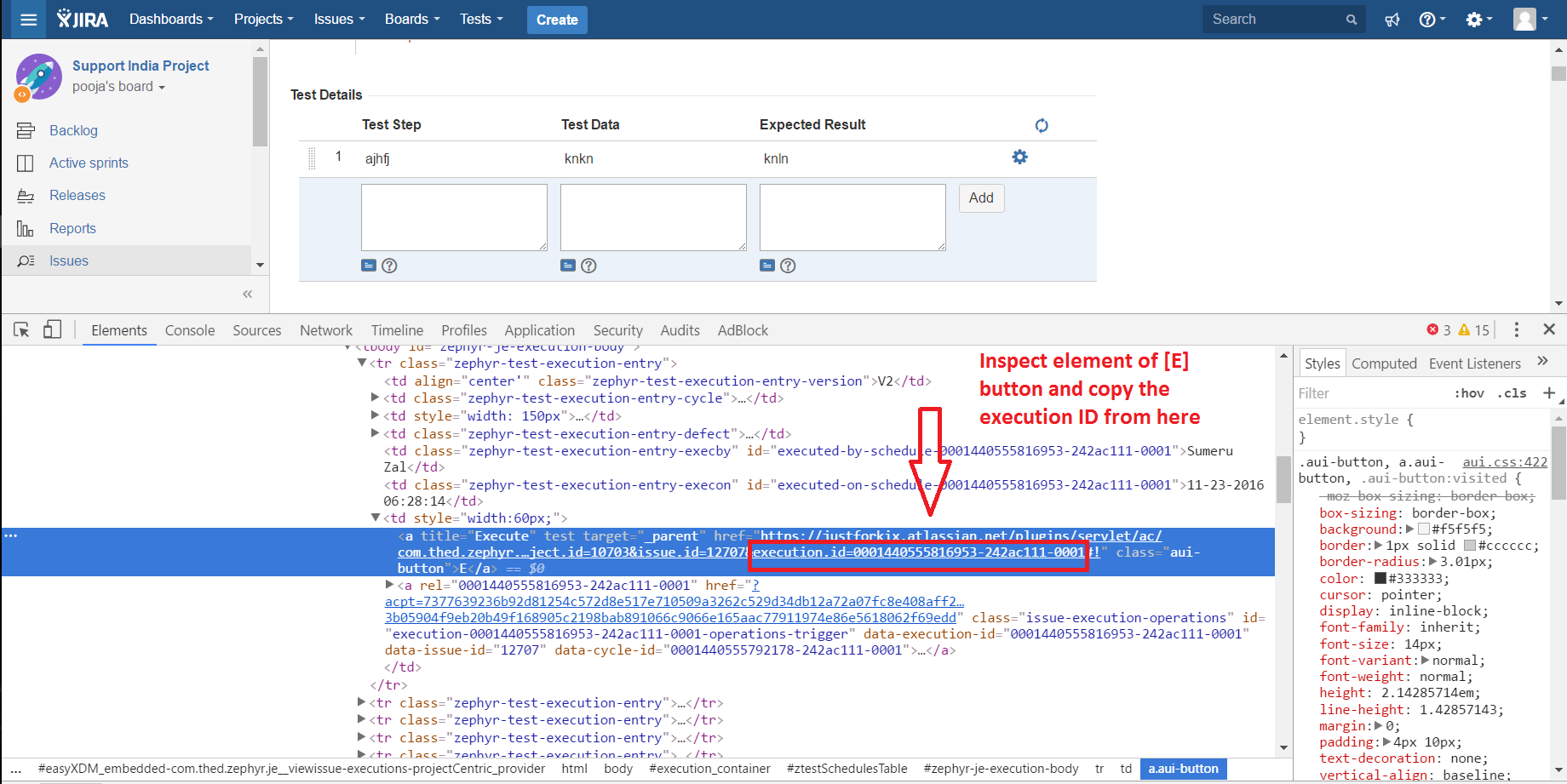This screenshot has width=1567, height=784.
Task: Toggle the class editor via .cls control
Action: pyautogui.click(x=1512, y=392)
